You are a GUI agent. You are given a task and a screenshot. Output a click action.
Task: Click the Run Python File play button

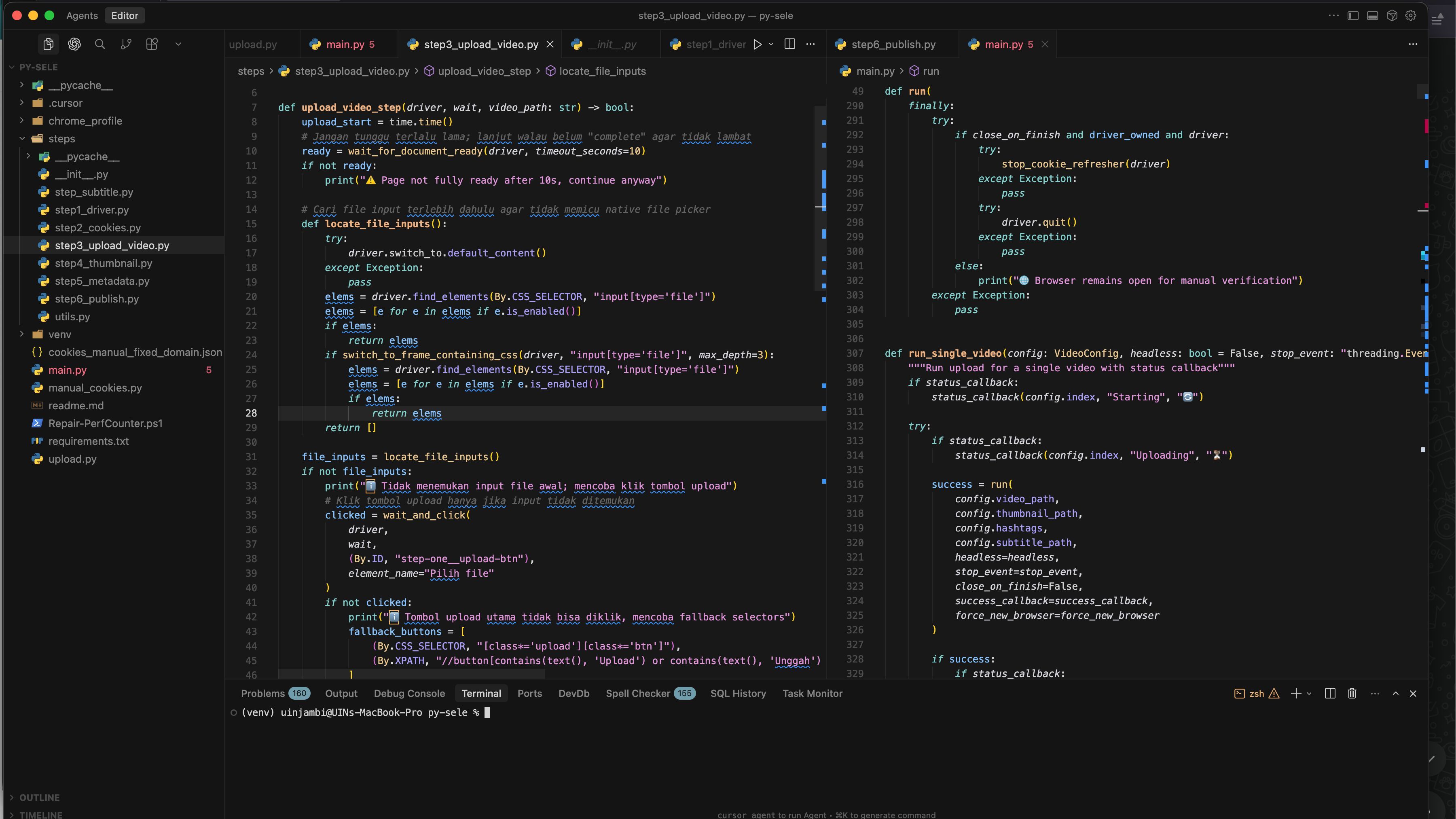pyautogui.click(x=758, y=44)
